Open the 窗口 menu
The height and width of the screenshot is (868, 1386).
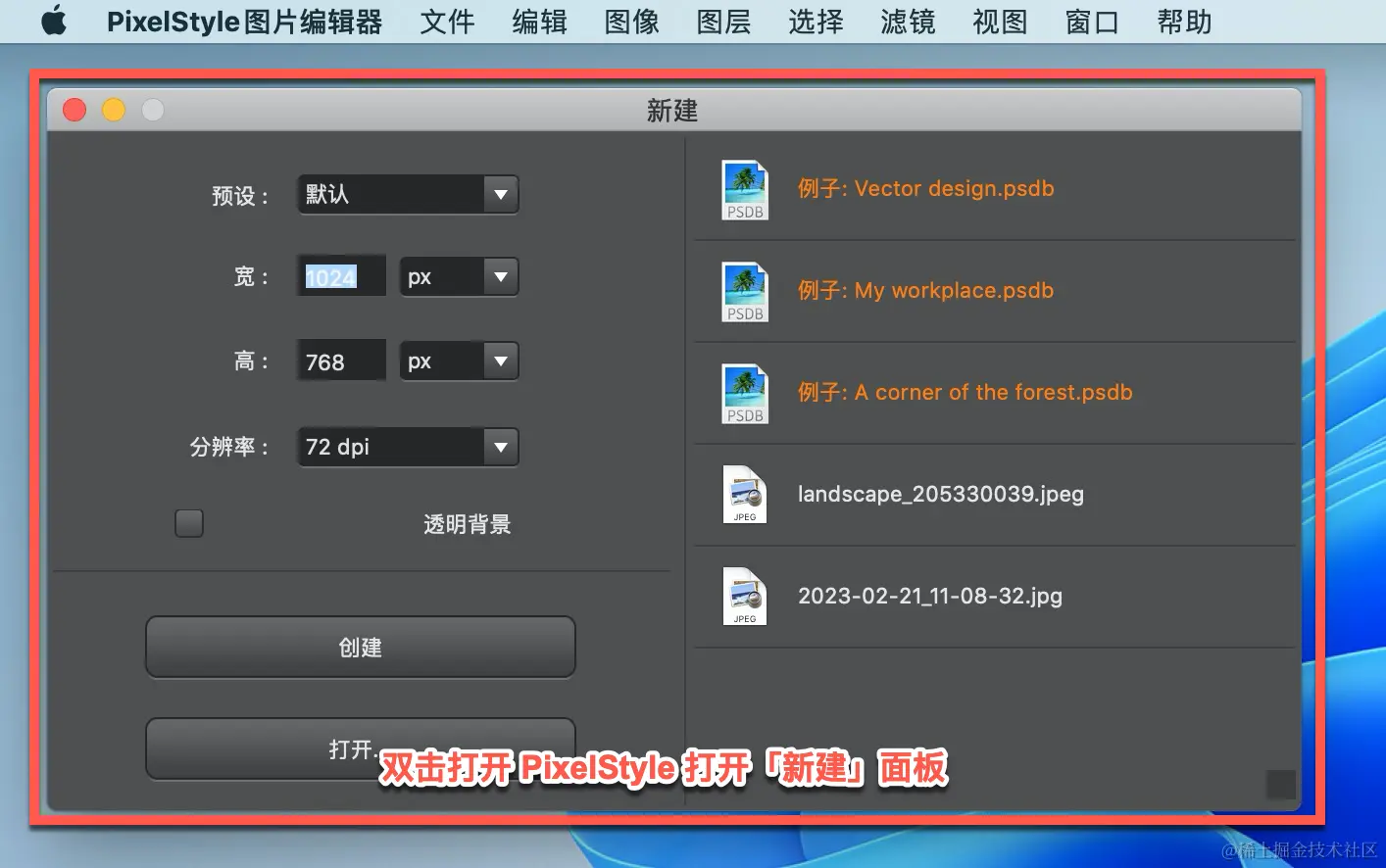click(x=1092, y=22)
